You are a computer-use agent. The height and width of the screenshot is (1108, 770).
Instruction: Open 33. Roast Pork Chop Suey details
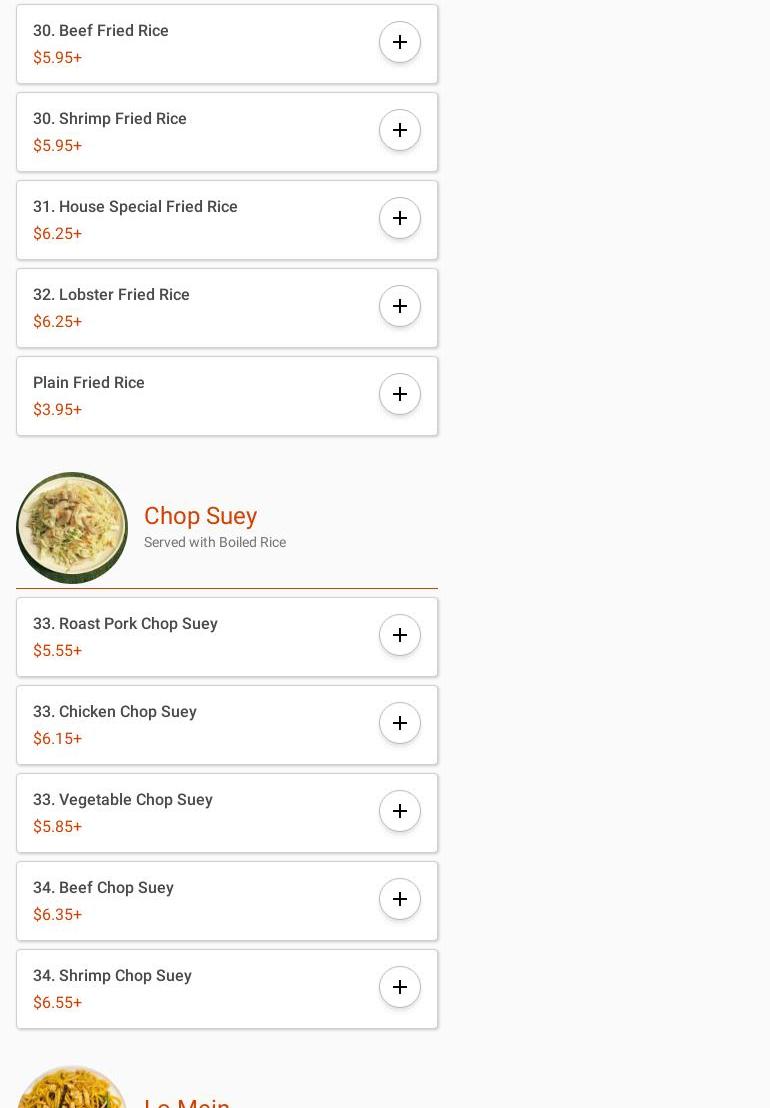(x=125, y=624)
